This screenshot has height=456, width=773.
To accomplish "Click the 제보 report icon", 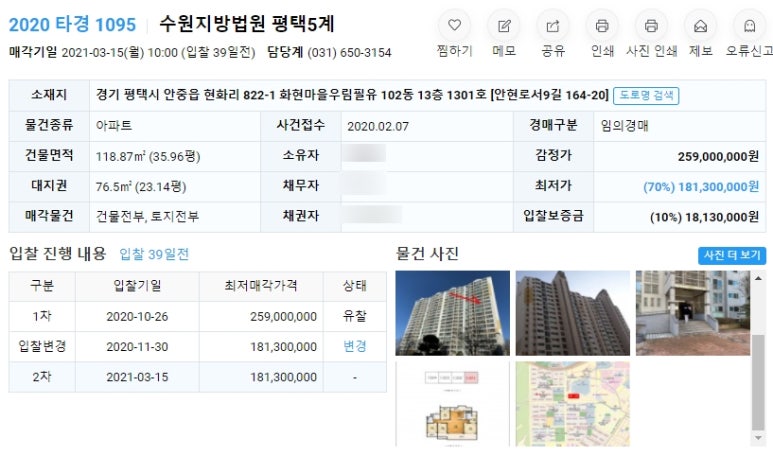I will pyautogui.click(x=701, y=26).
